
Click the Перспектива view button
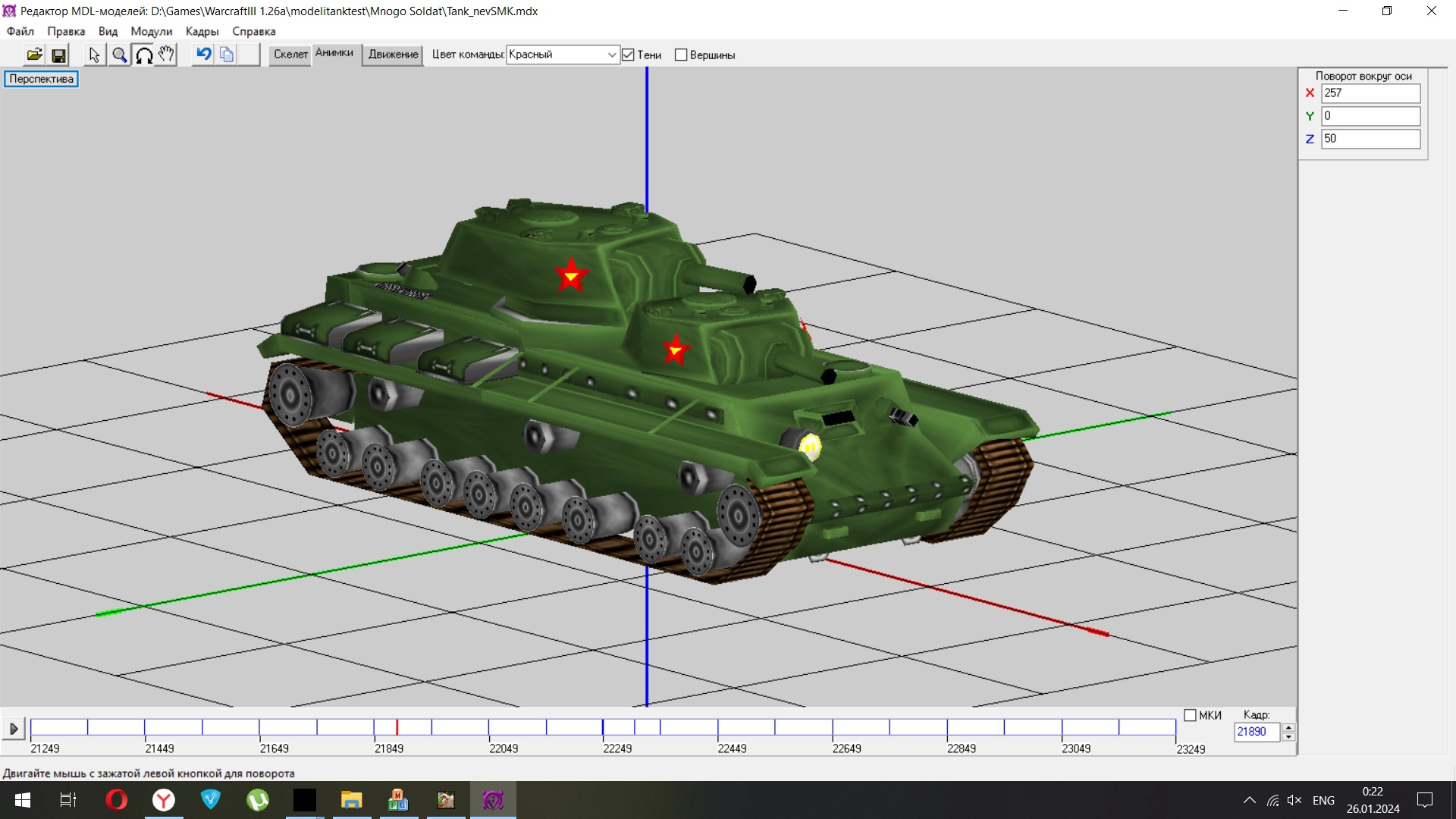click(x=41, y=79)
